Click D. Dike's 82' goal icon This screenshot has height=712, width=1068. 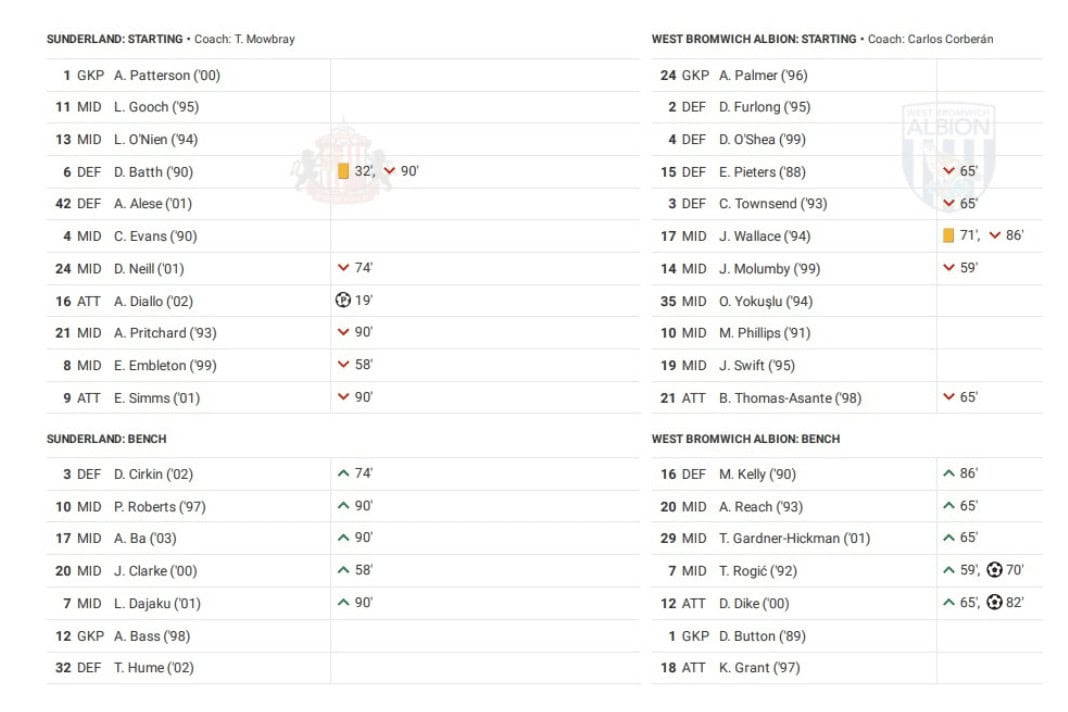[994, 603]
